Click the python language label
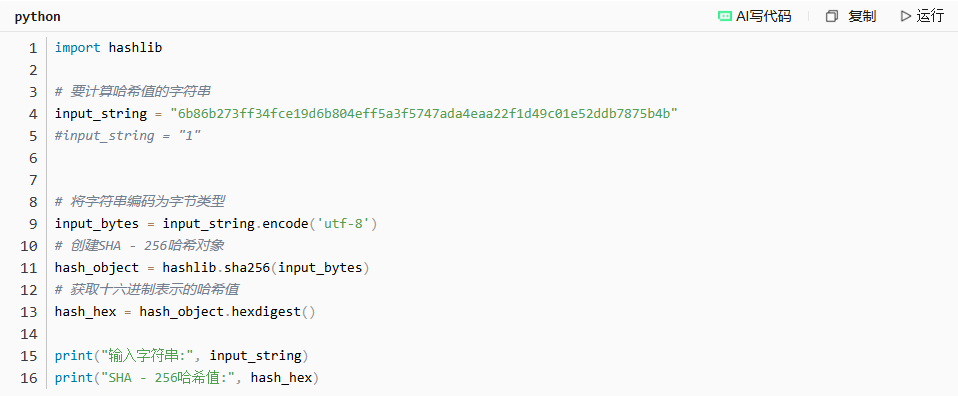This screenshot has height=396, width=958. pos(37,17)
